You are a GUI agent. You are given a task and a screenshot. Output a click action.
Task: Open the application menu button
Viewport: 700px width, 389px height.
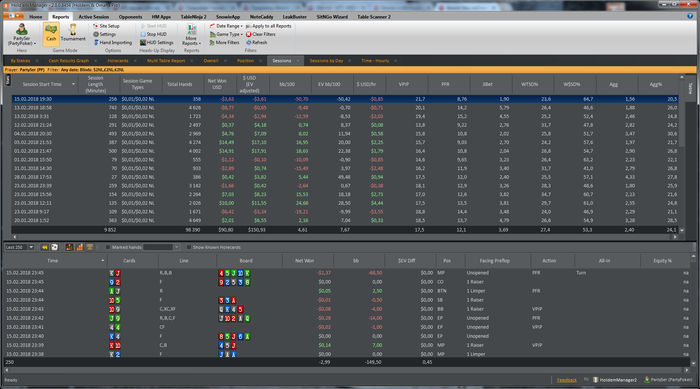(x=13, y=16)
